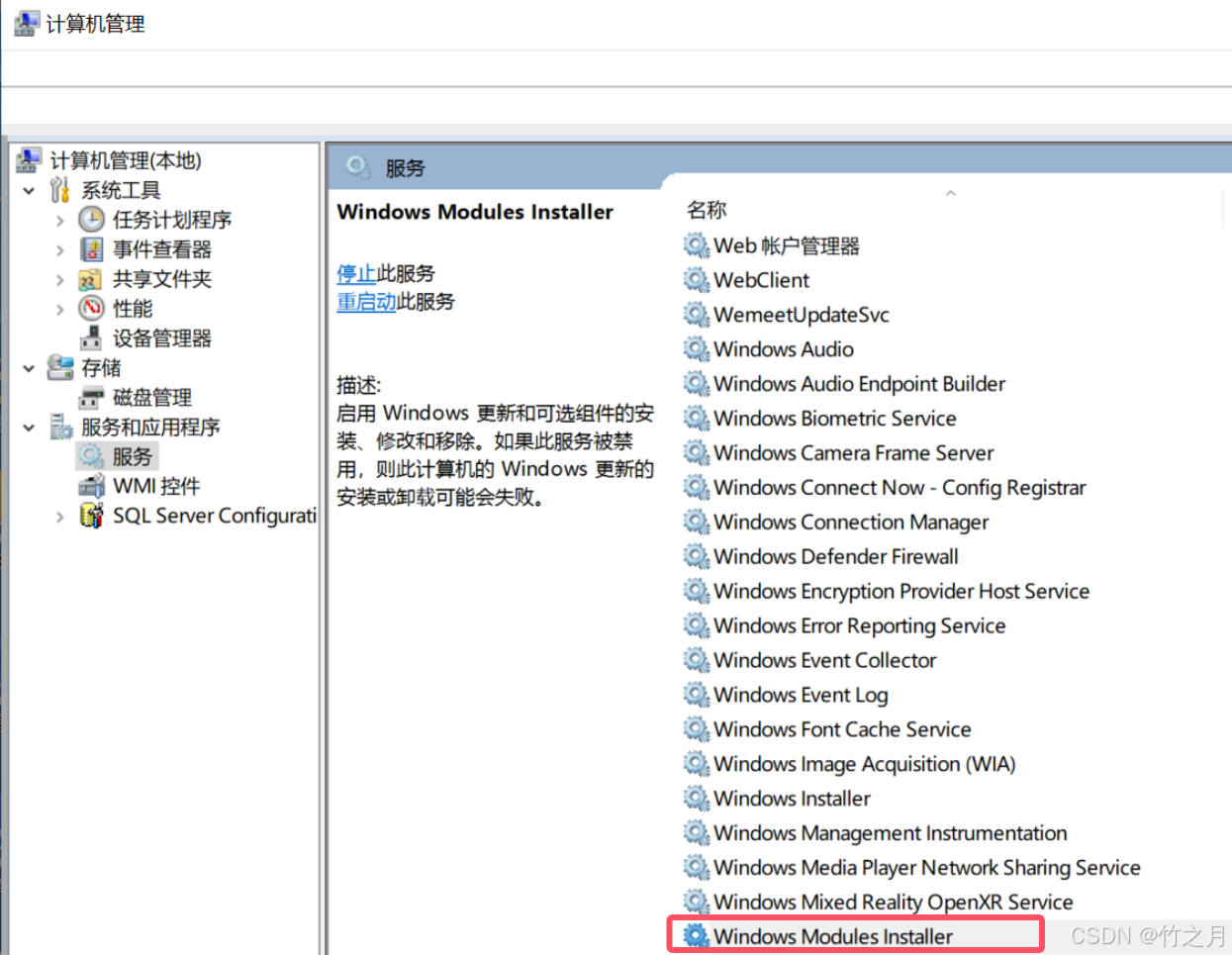The height and width of the screenshot is (955, 1232).
Task: Click gear icon beside WebClient service
Action: (697, 280)
